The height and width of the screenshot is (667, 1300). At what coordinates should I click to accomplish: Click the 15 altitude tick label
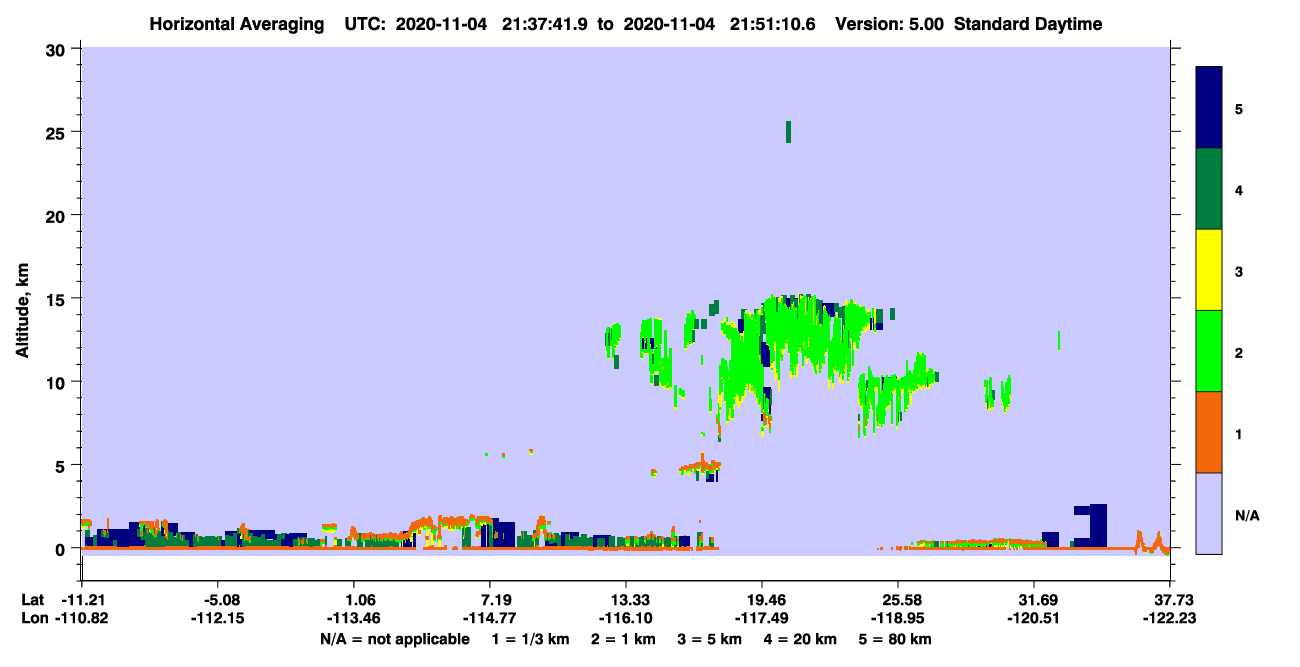58,299
